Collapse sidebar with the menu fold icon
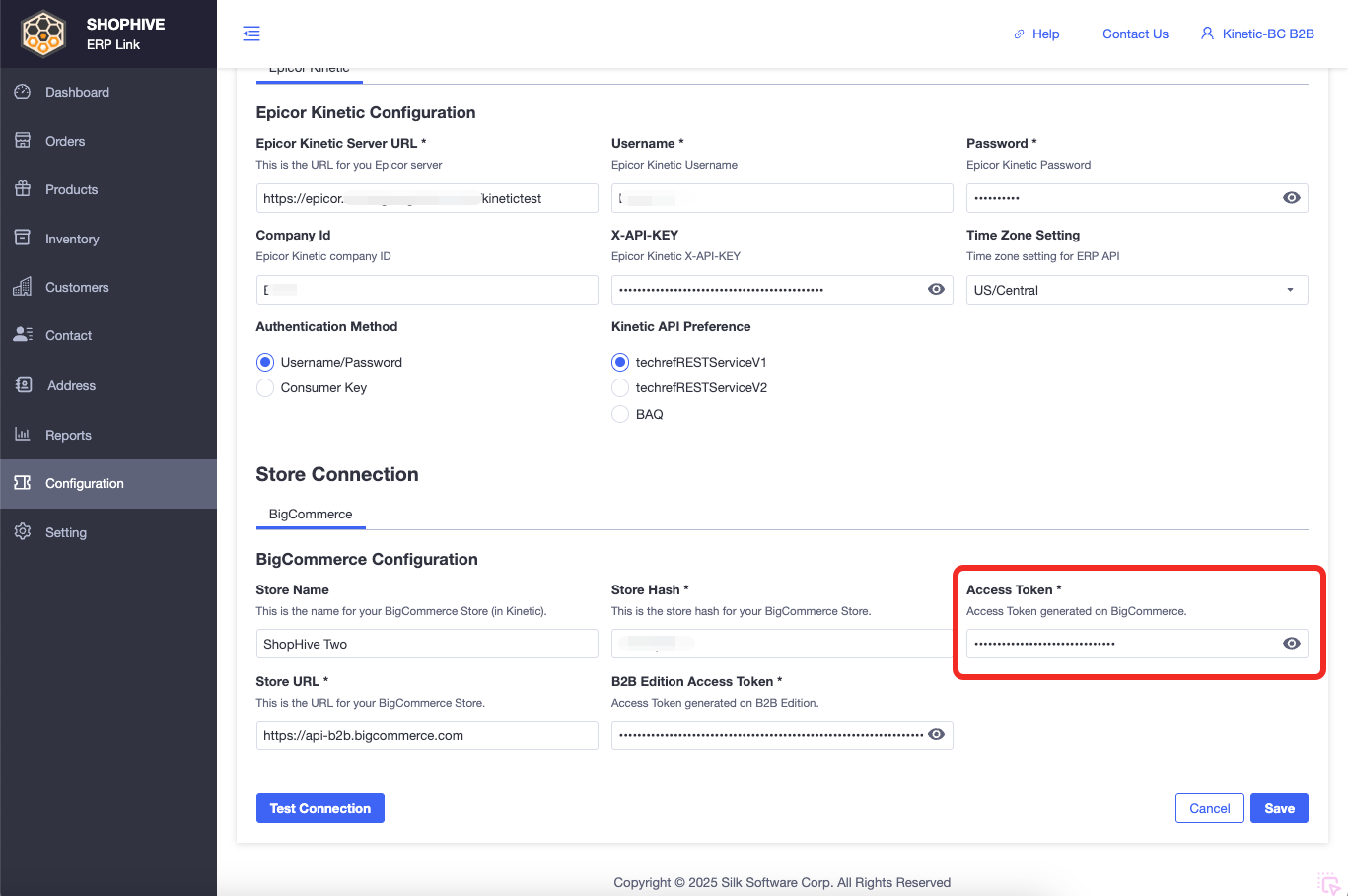1348x896 pixels. pyautogui.click(x=251, y=34)
